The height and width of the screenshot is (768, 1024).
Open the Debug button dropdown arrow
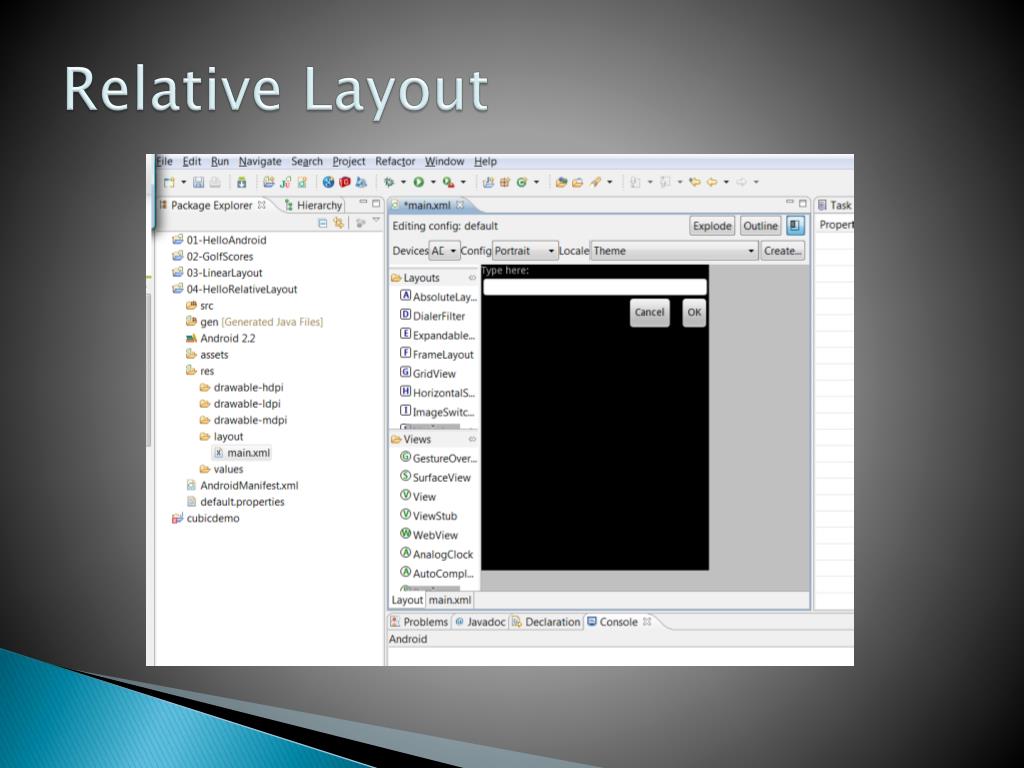click(403, 182)
